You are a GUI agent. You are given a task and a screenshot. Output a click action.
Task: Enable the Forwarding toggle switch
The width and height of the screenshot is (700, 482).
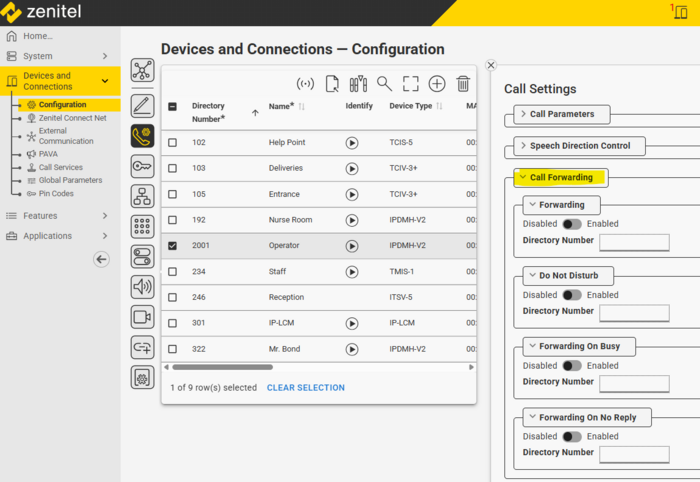572,224
